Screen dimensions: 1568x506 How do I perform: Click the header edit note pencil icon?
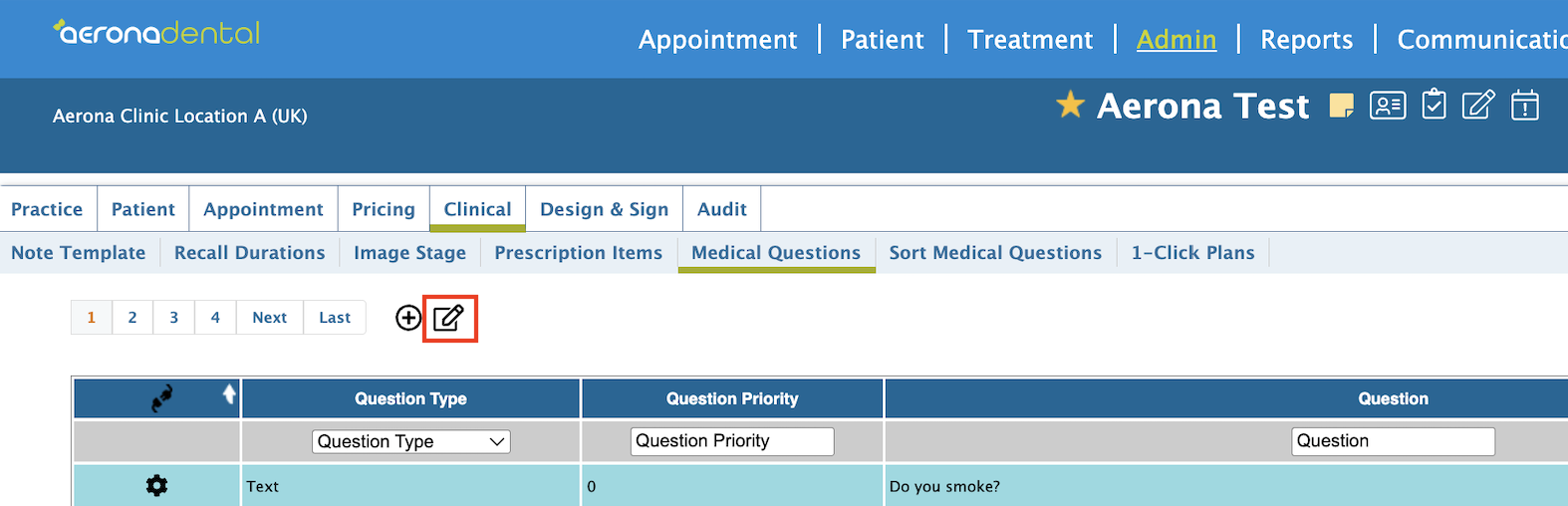pos(1478,104)
